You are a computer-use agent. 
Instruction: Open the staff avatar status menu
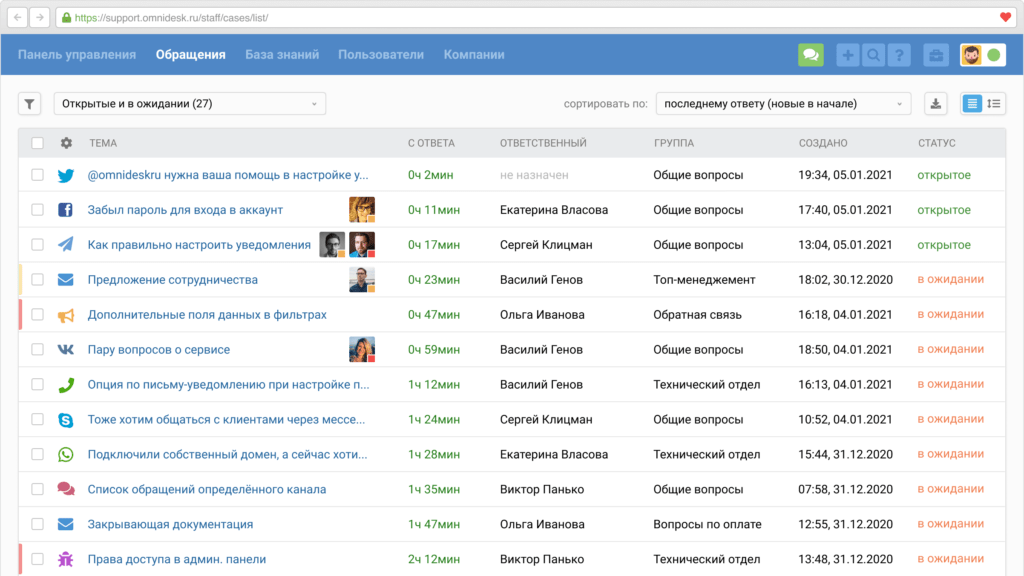pyautogui.click(x=982, y=55)
